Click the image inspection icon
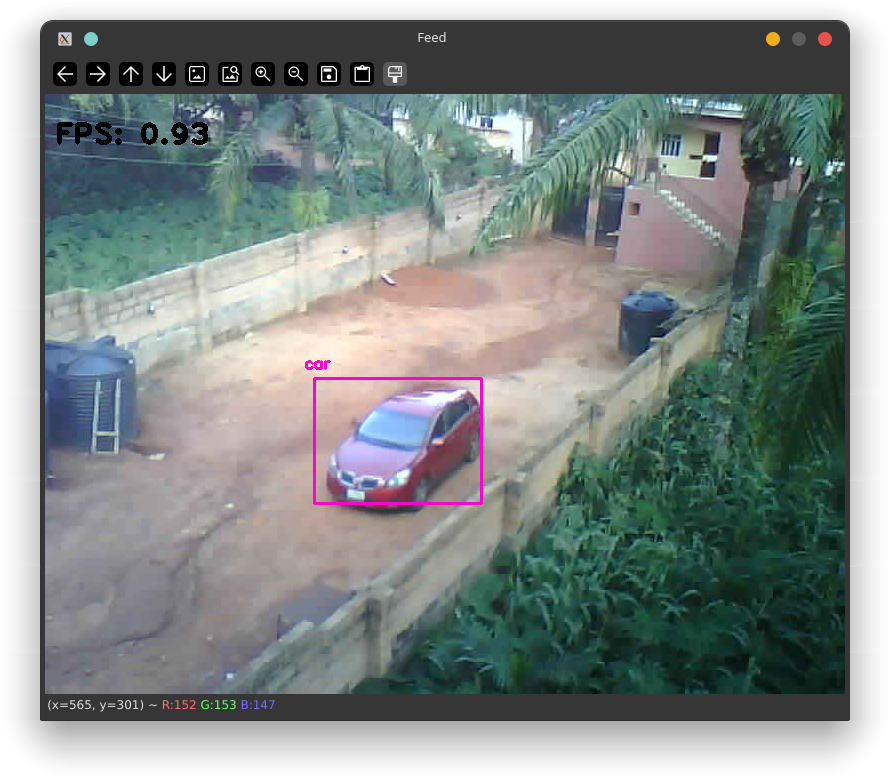Viewport: 890px width, 779px height. click(230, 73)
